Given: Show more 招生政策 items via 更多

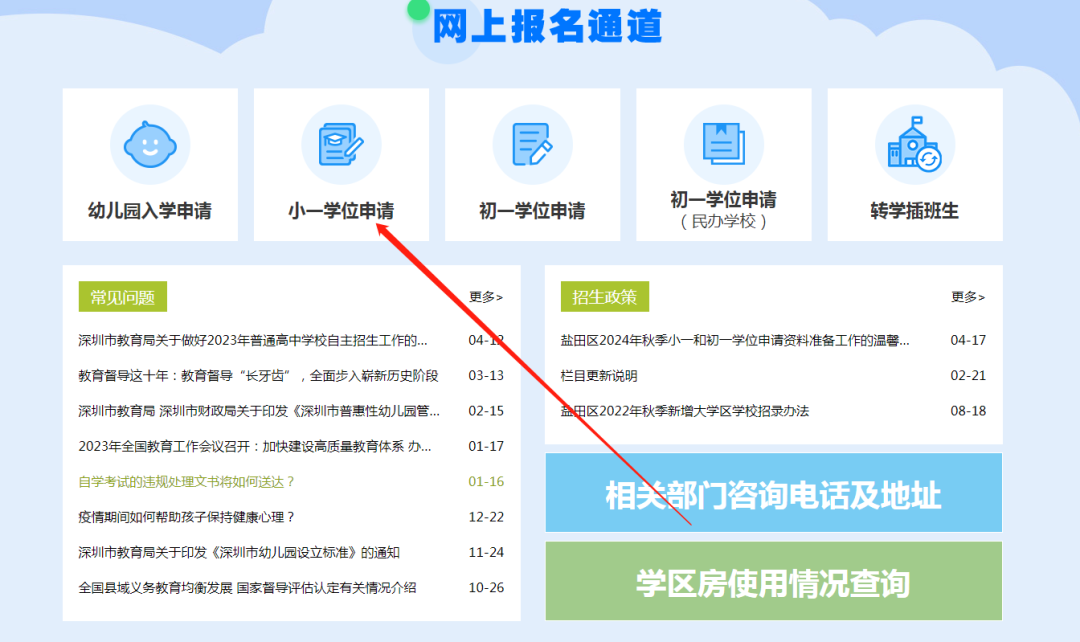Looking at the screenshot, I should (968, 297).
